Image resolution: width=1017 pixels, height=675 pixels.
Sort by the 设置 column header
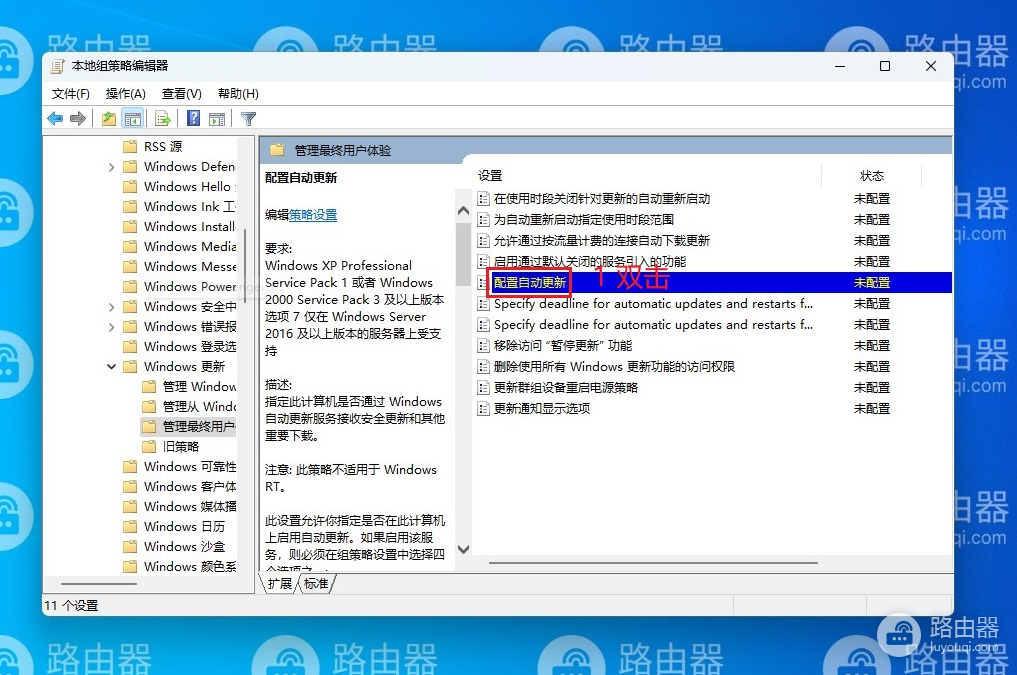pyautogui.click(x=490, y=176)
